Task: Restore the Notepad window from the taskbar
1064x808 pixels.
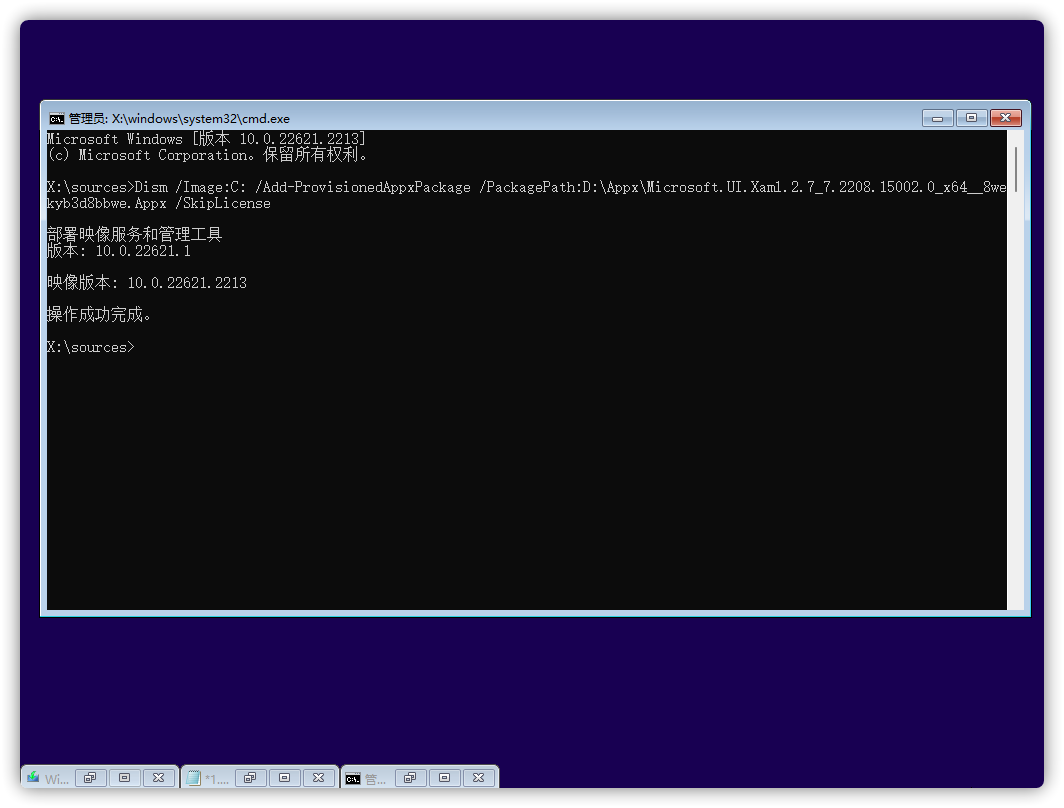Action: [x=251, y=777]
